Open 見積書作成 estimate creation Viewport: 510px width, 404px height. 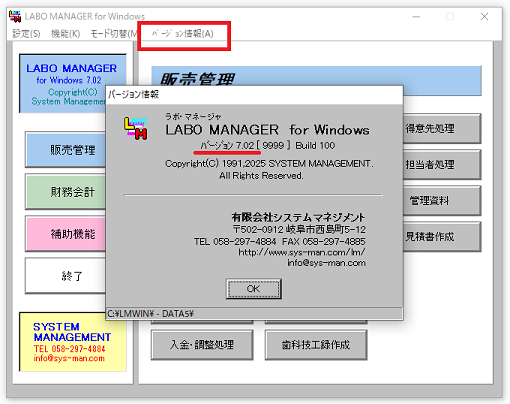(x=442, y=237)
